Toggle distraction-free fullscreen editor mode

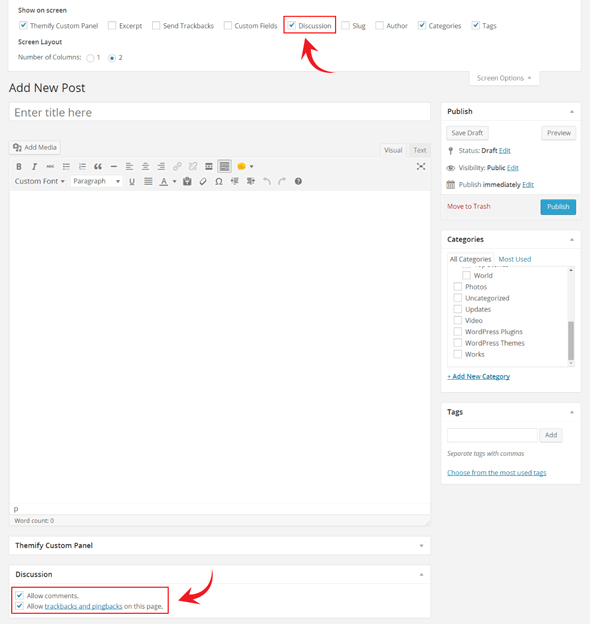coord(421,166)
